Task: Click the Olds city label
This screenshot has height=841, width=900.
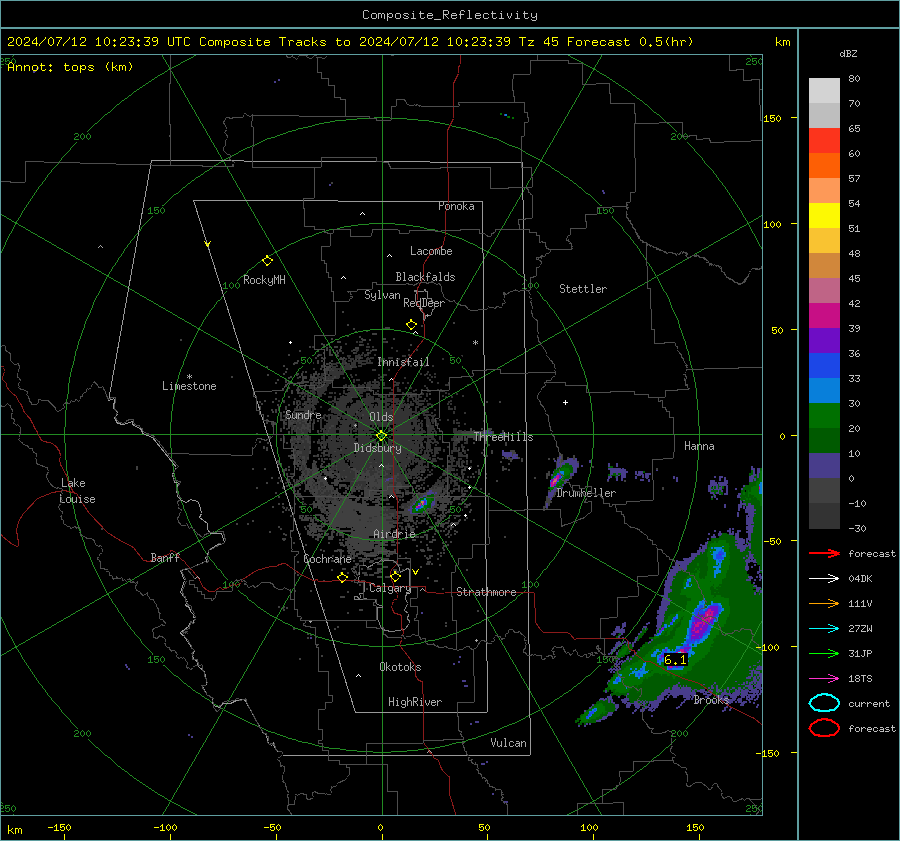Action: 381,417
